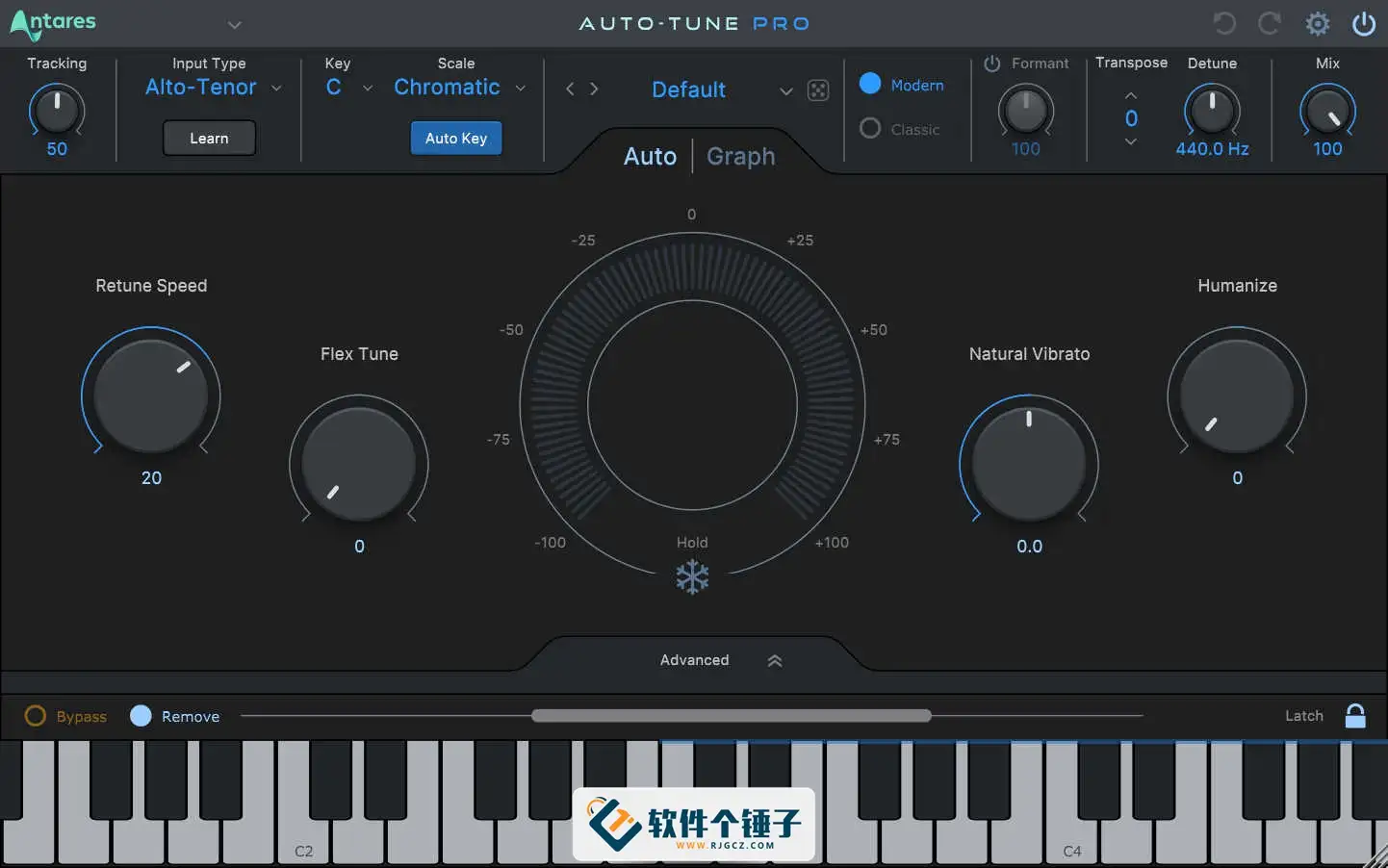This screenshot has width=1388, height=868.
Task: Click the Transpose value 0
Action: point(1131,118)
